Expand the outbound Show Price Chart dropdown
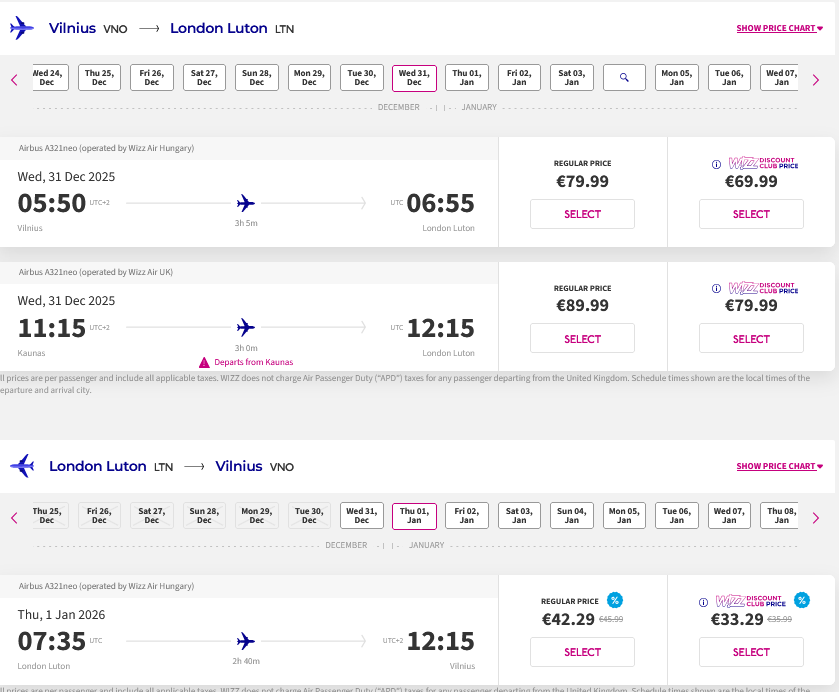The width and height of the screenshot is (839, 692). (x=779, y=28)
